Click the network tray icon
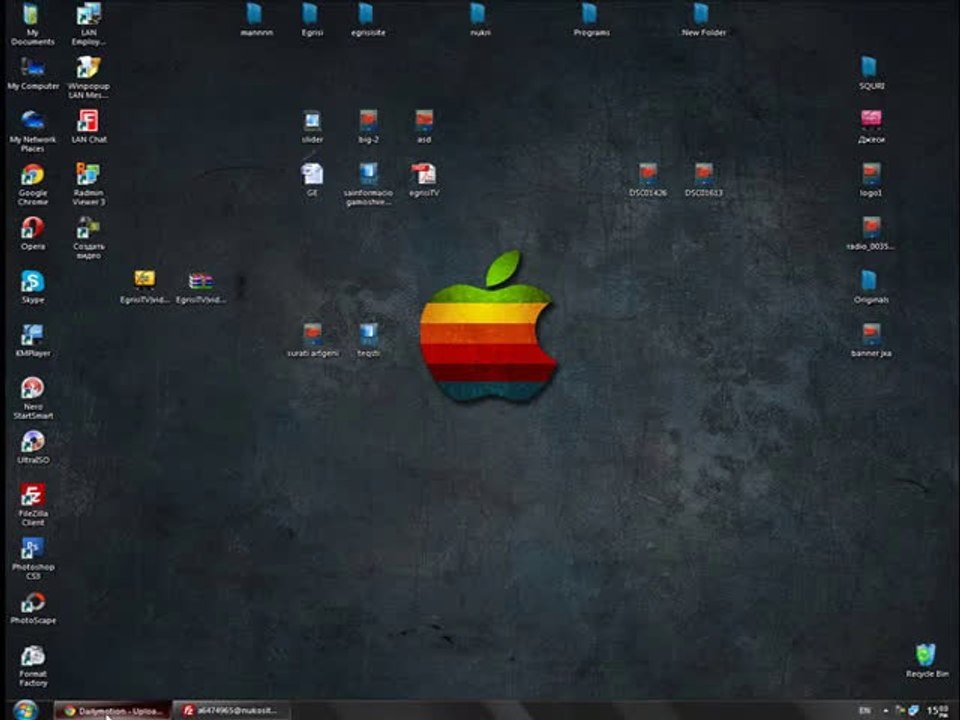Viewport: 960px width, 720px height. coord(913,710)
